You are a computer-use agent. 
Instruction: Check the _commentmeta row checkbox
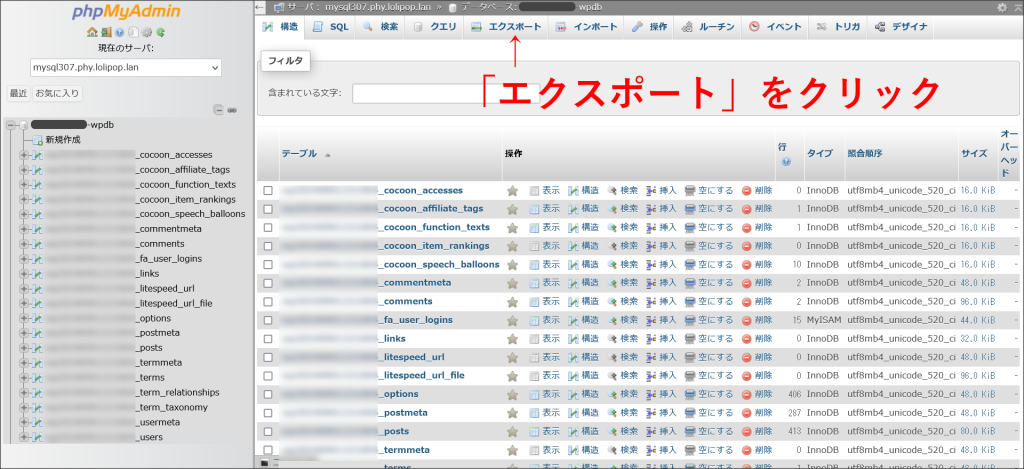pos(268,283)
